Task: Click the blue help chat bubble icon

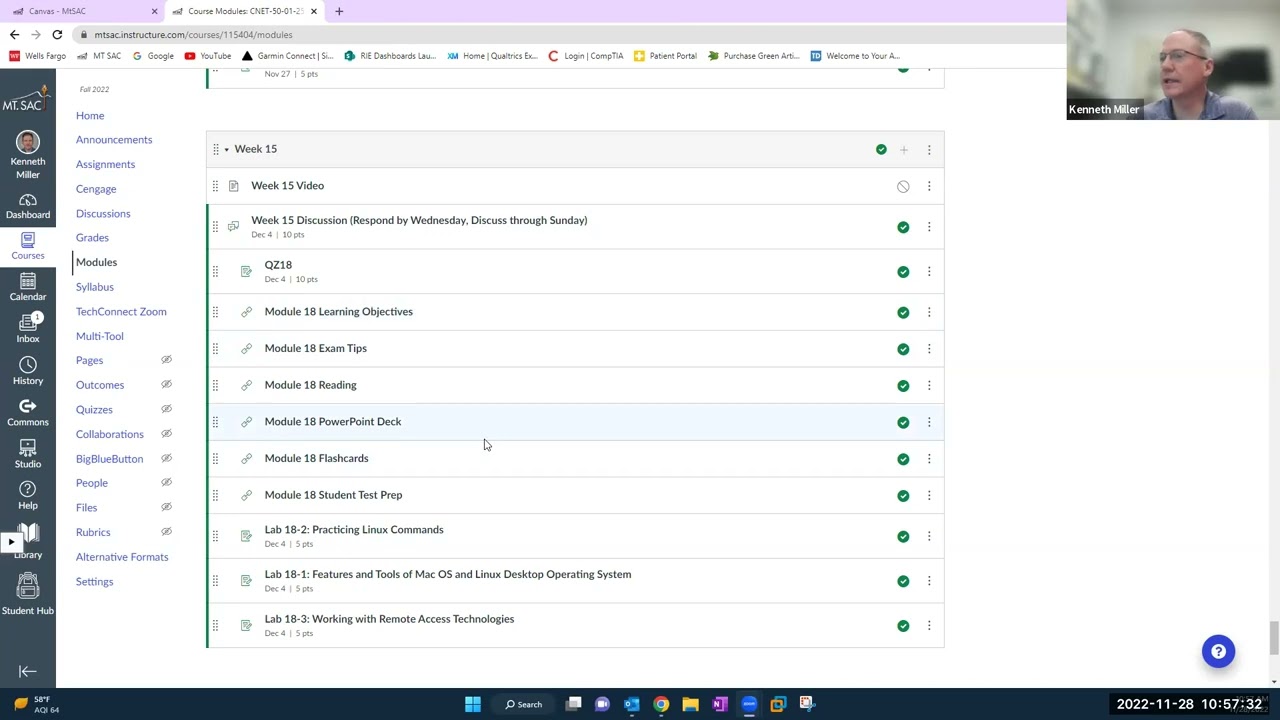Action: tap(1218, 652)
